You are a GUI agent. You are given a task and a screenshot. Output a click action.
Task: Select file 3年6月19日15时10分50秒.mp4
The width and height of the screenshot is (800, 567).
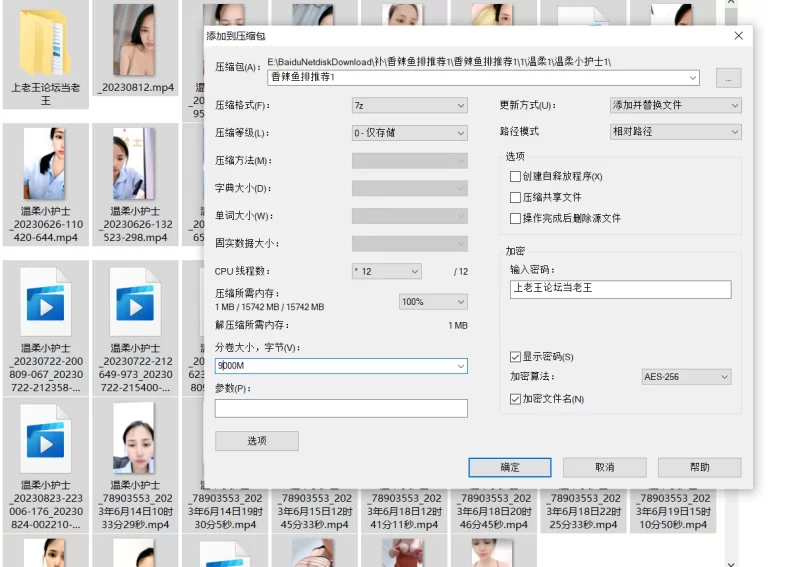(x=673, y=511)
